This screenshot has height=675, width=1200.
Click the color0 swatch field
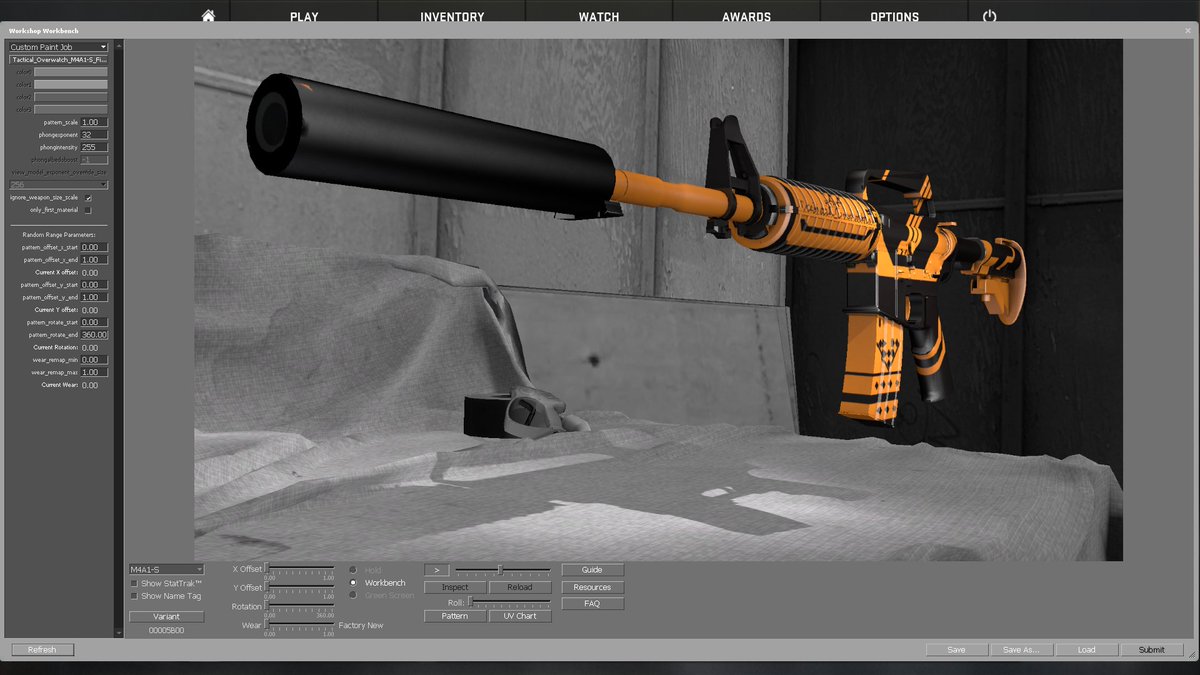[x=70, y=71]
